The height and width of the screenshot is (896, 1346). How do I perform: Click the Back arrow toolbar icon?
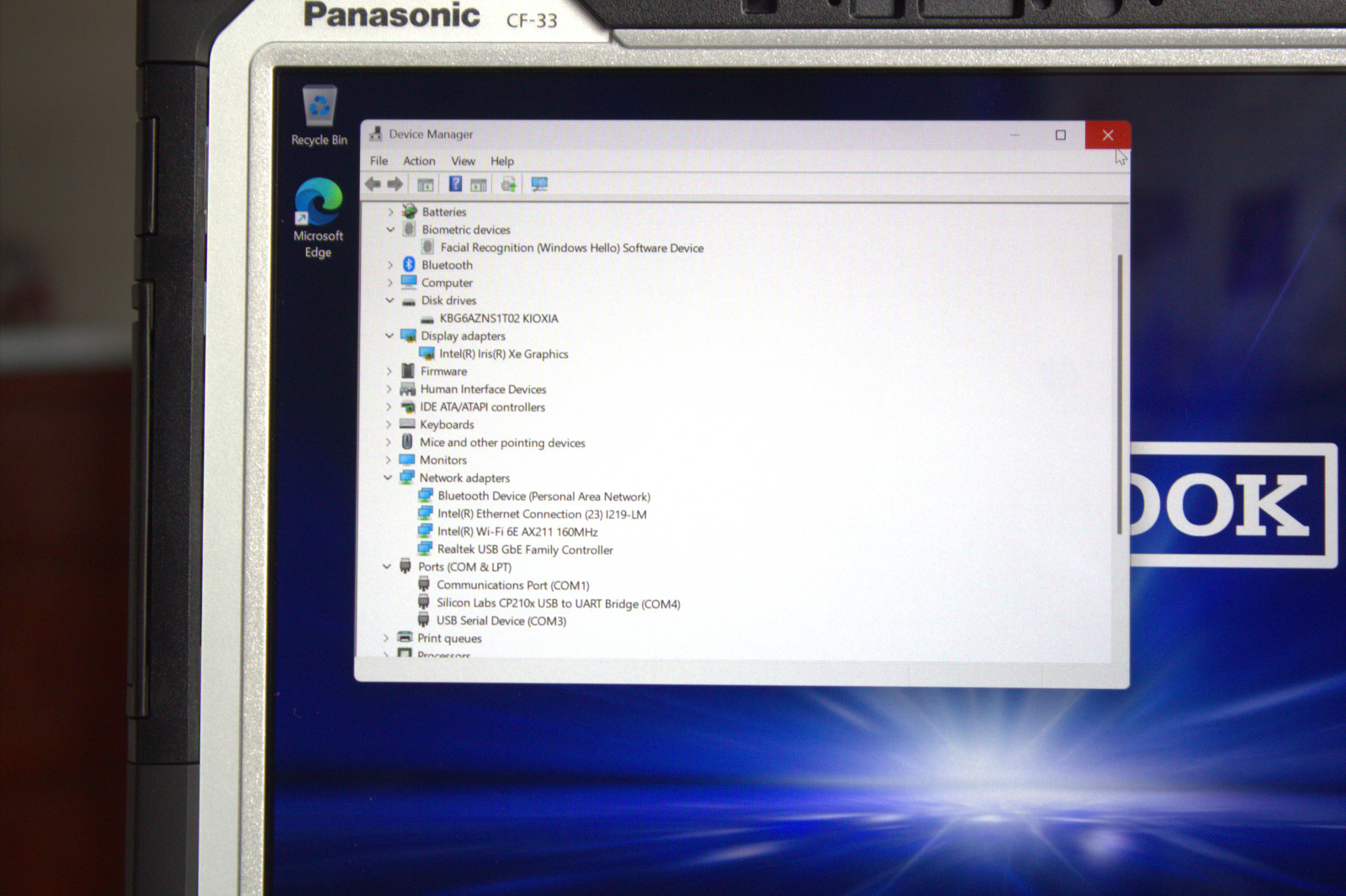[374, 184]
